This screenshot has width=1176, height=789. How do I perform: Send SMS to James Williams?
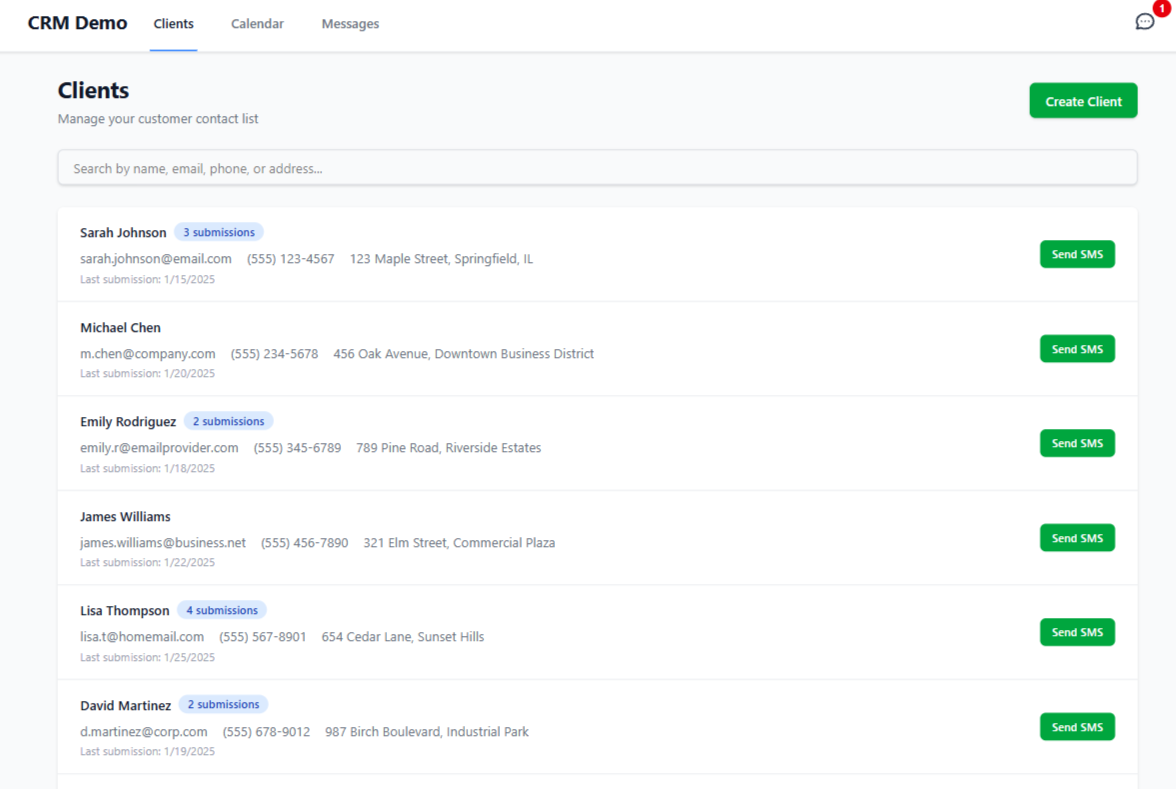click(x=1077, y=537)
